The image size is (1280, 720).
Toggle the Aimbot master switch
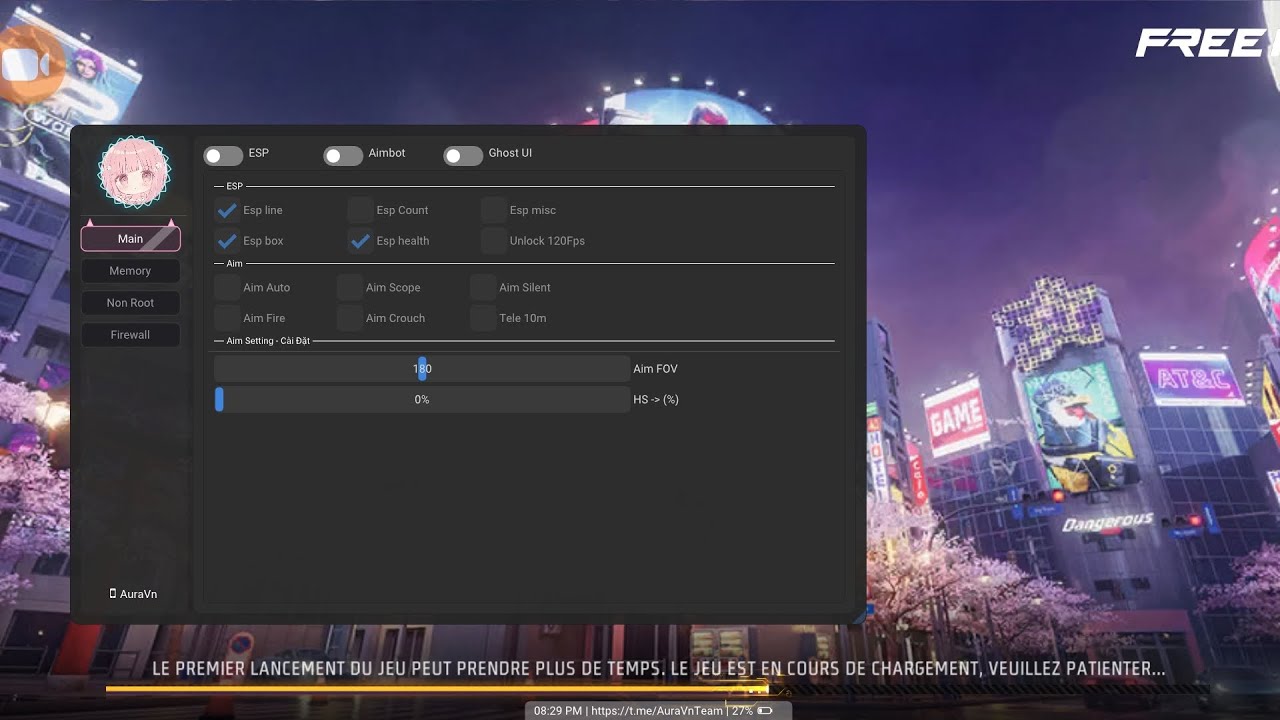(343, 156)
